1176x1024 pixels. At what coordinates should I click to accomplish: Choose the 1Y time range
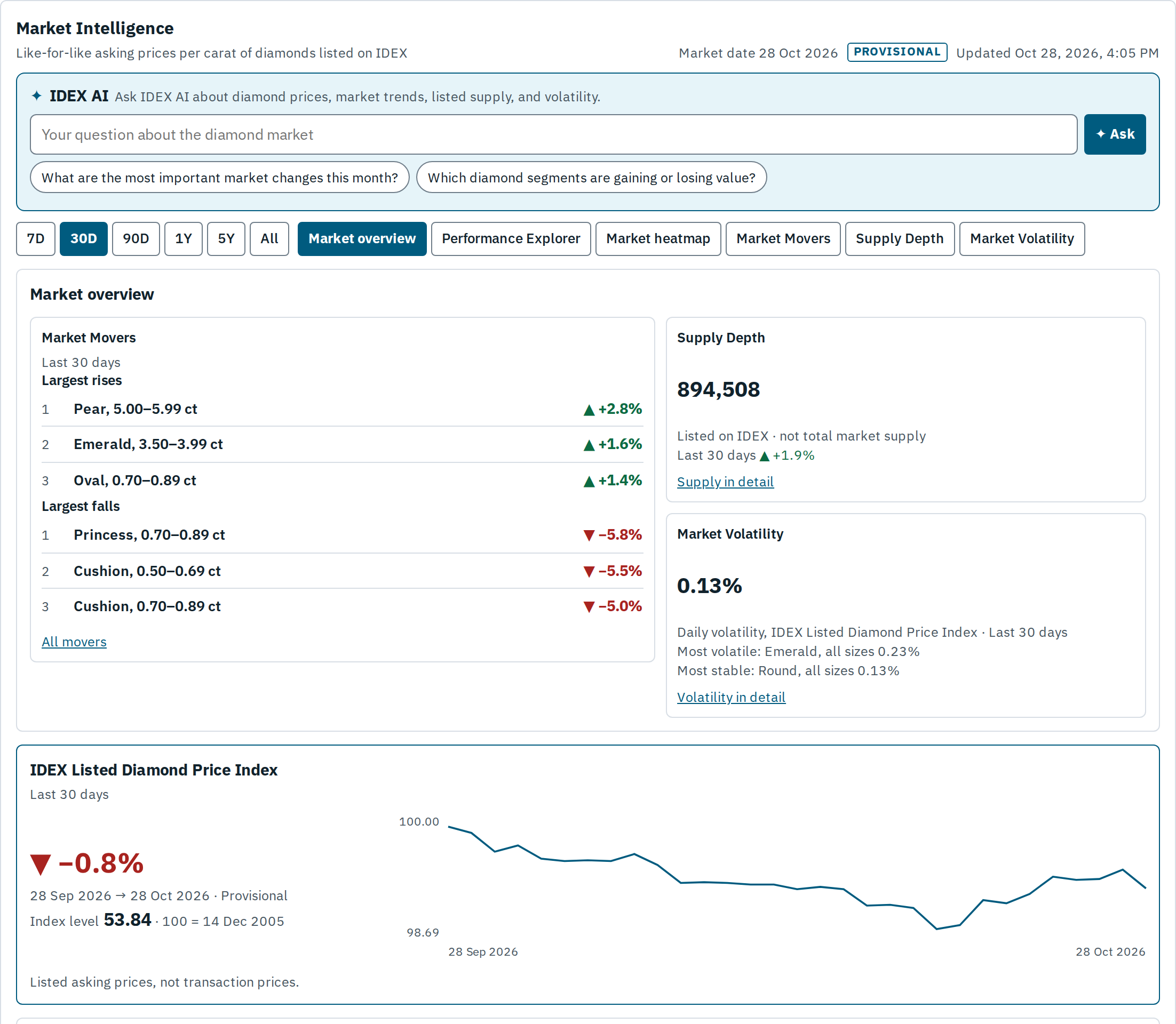(184, 239)
